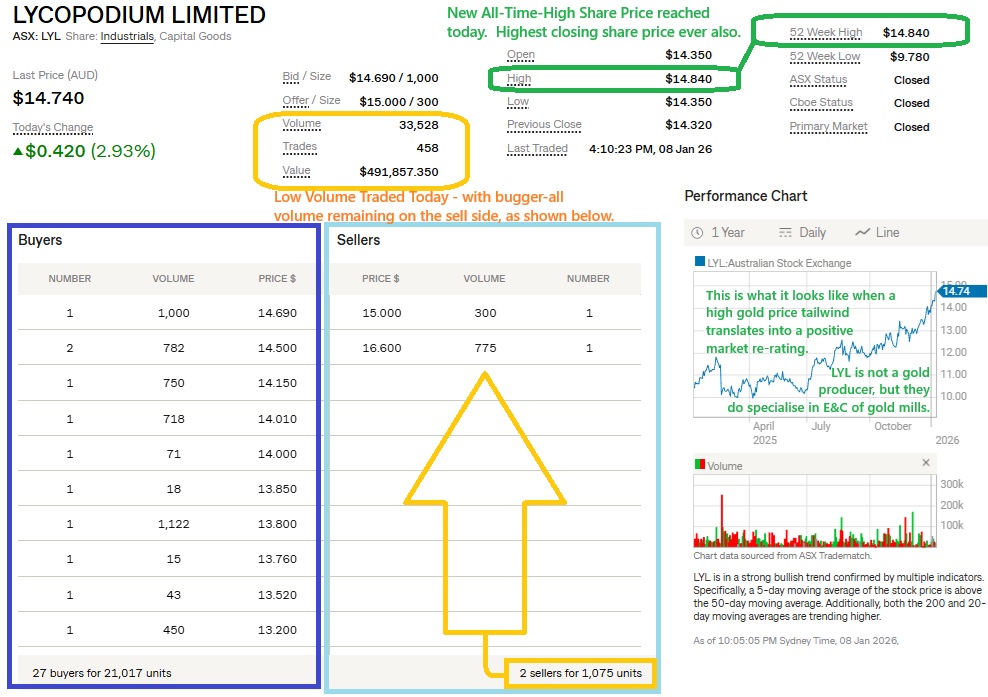Image resolution: width=988 pixels, height=697 pixels.
Task: Sort Buyers table by PRICE $ column
Action: coord(277,279)
